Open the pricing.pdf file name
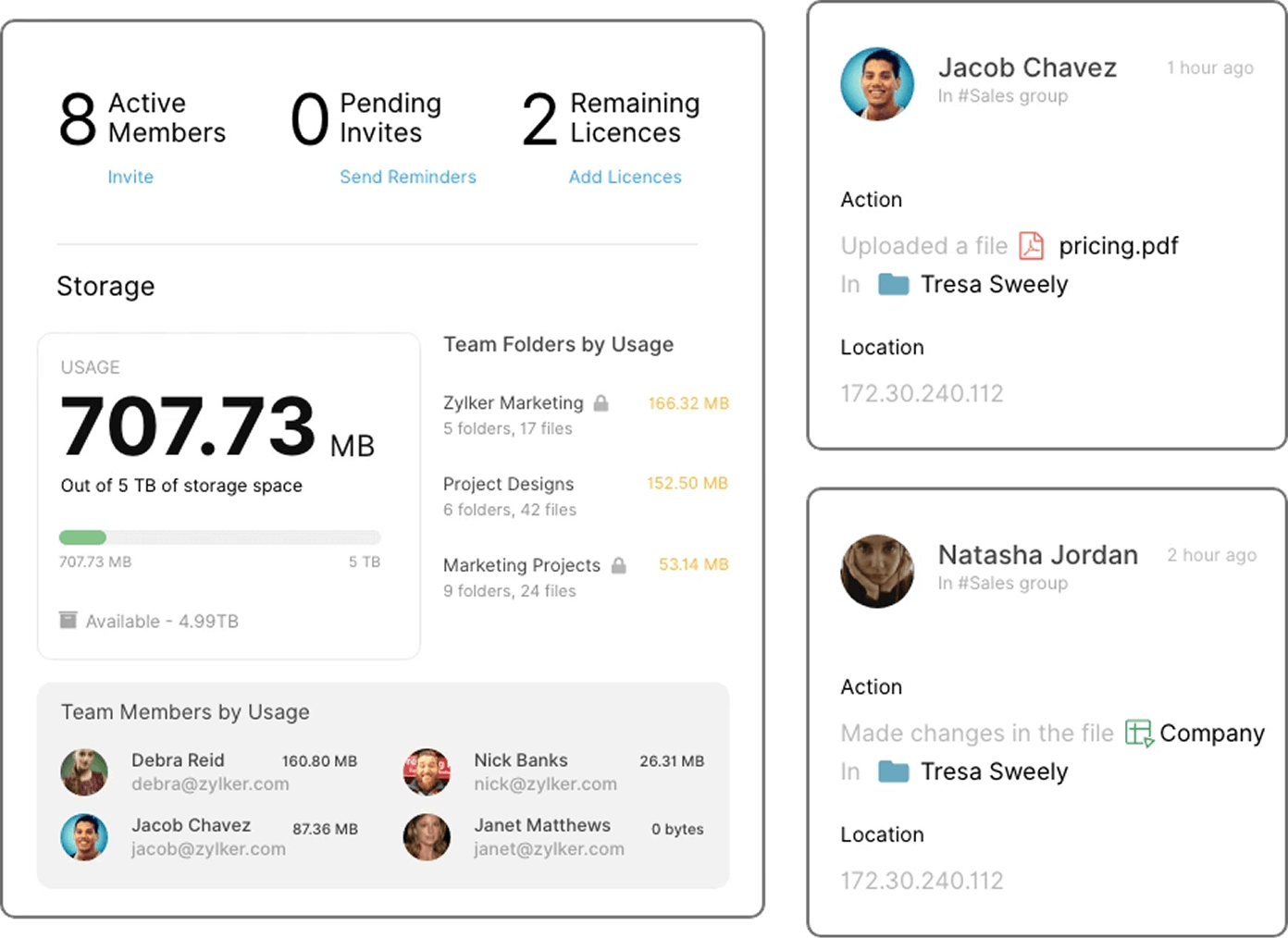Screen dimensions: 1288x938 (1119, 246)
